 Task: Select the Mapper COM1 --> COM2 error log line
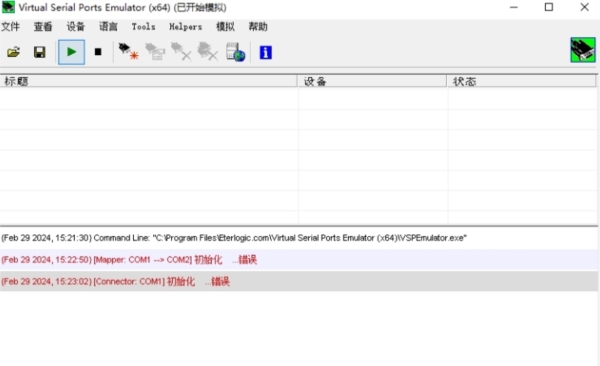click(299, 260)
